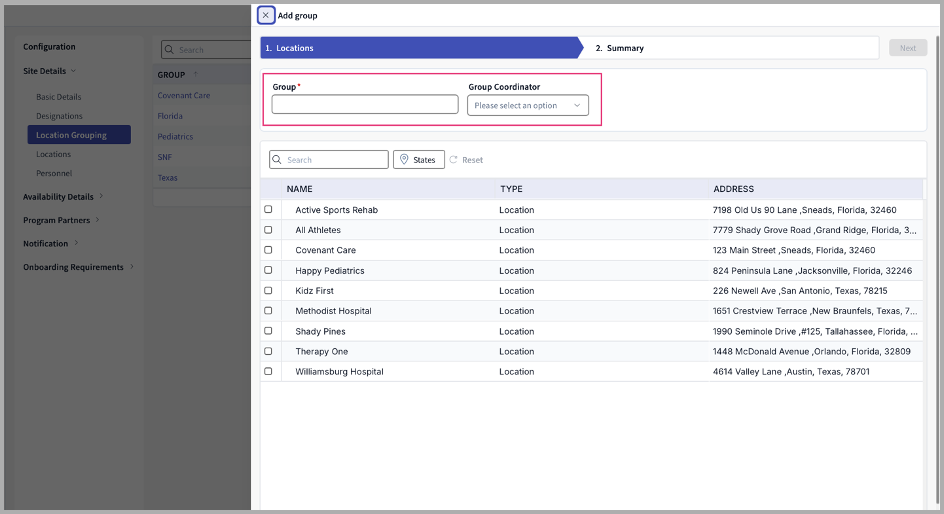This screenshot has height=514, width=944.
Task: Open Location Grouping in the sidebar
Action: (x=71, y=135)
